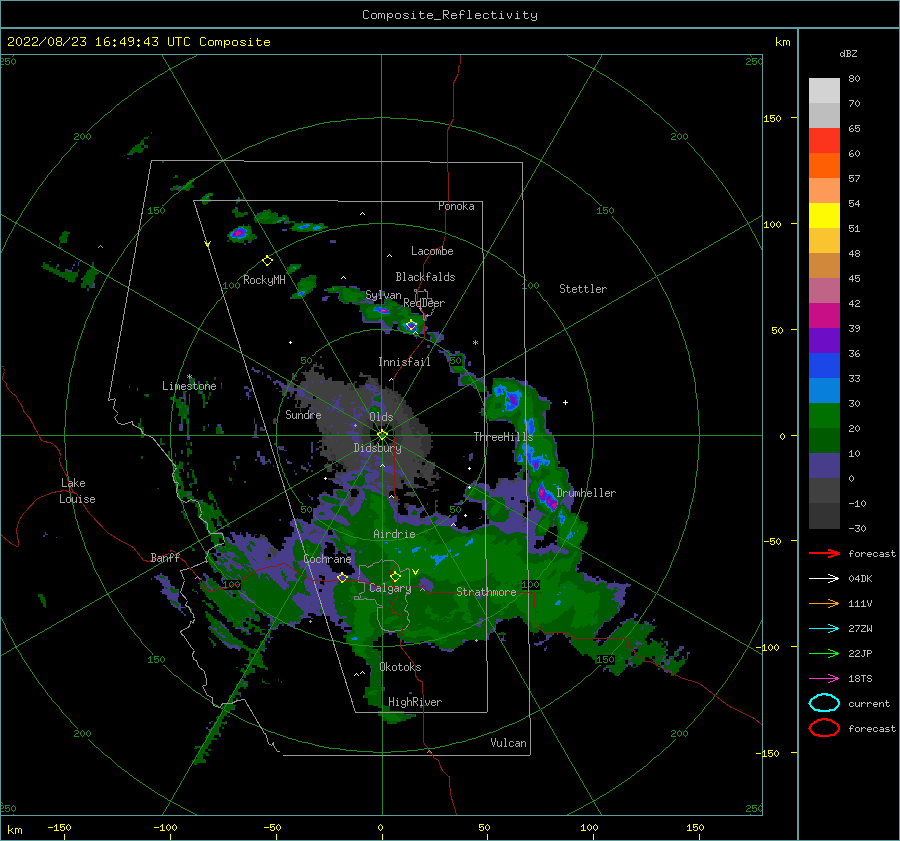Click the '04DK' legend text

860,579
